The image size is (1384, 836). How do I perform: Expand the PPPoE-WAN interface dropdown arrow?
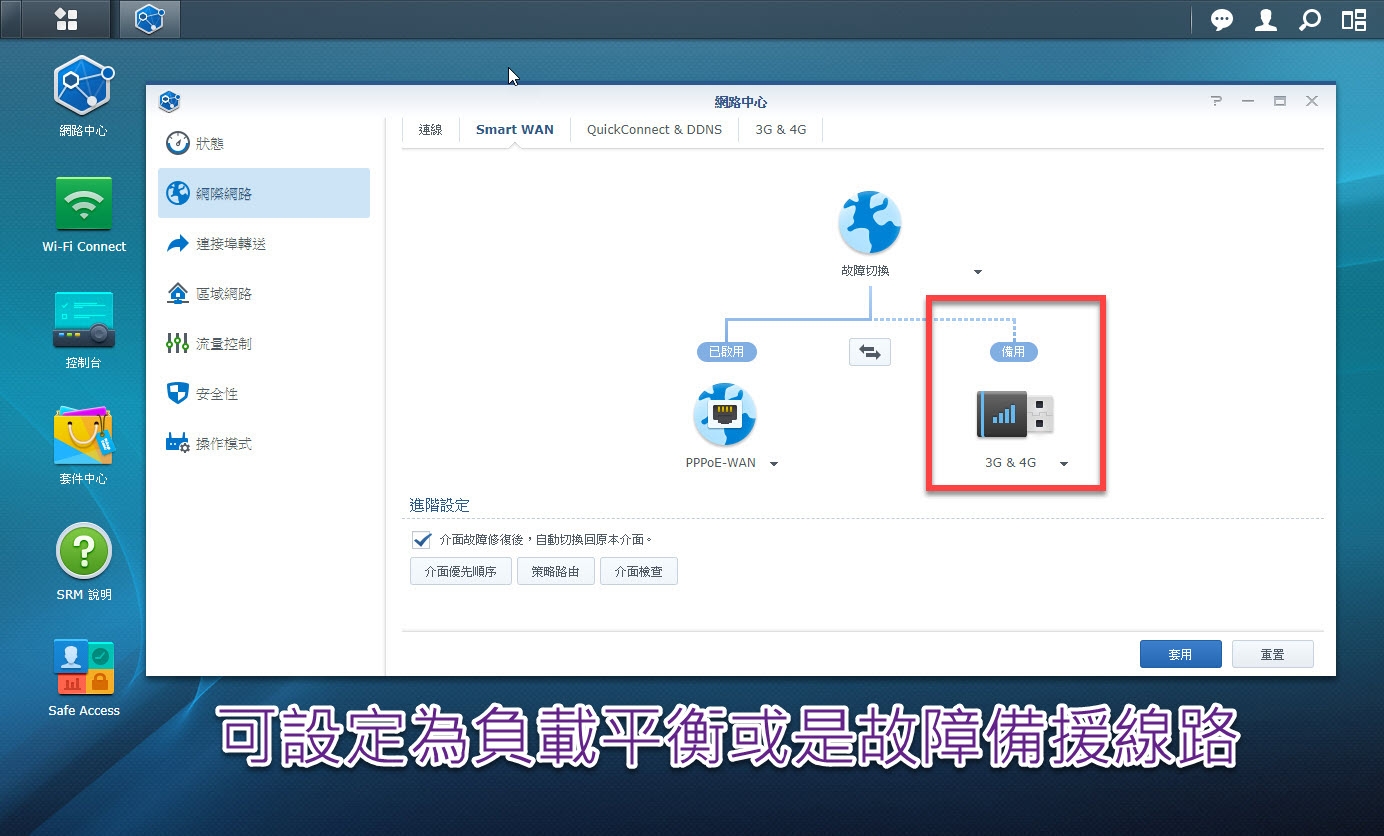774,464
